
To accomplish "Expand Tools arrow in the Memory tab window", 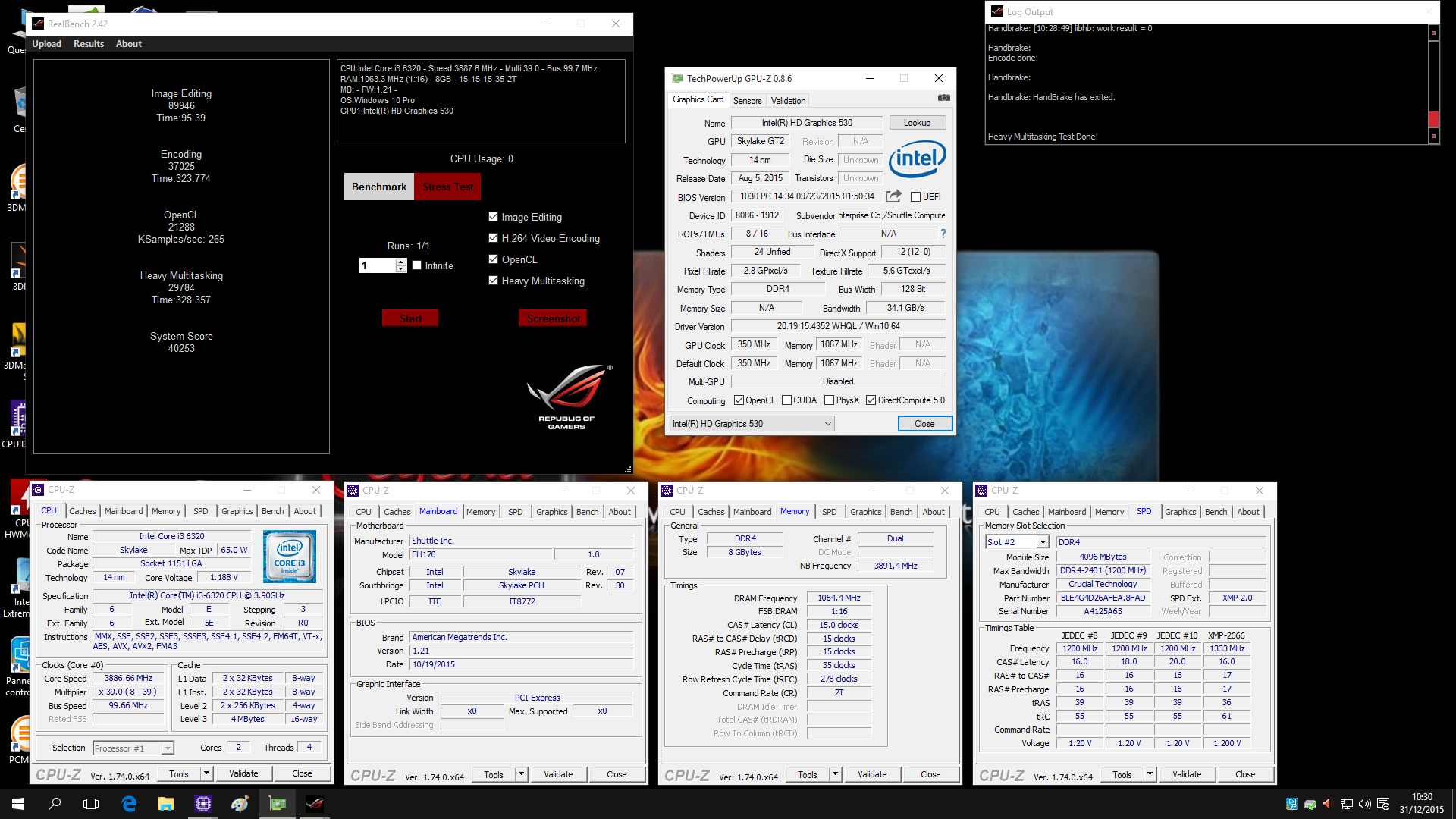I will coord(835,774).
